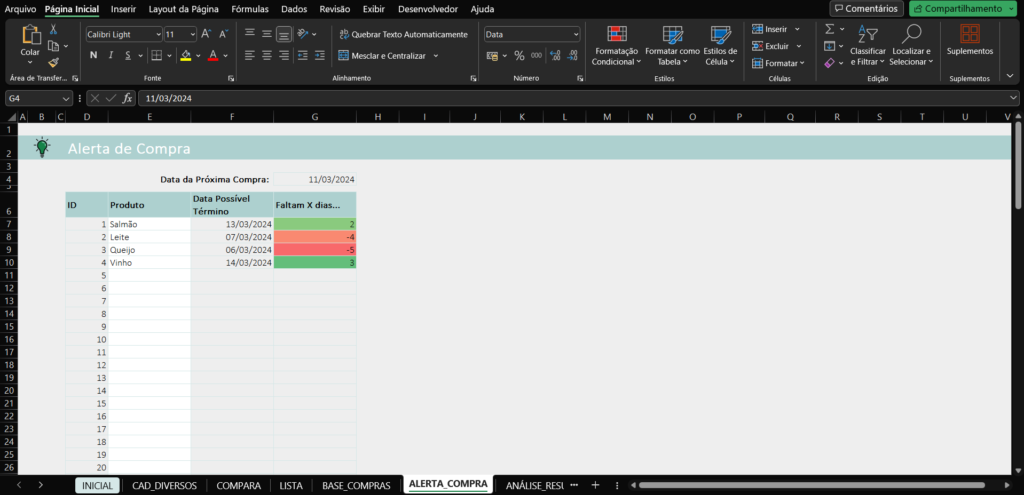Click the yellow fill color swatch

(186, 55)
